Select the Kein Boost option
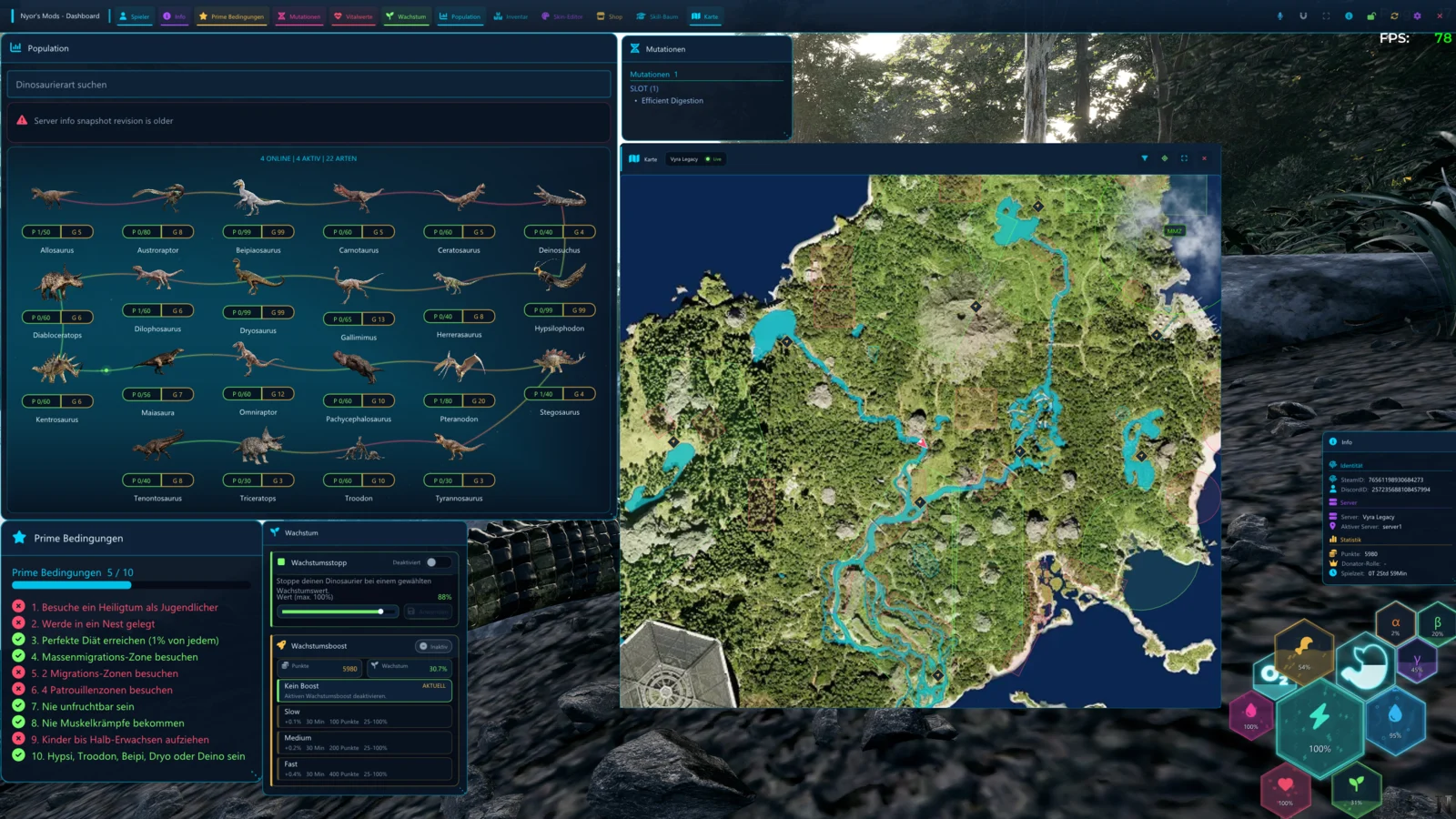This screenshot has height=819, width=1456. [x=364, y=690]
